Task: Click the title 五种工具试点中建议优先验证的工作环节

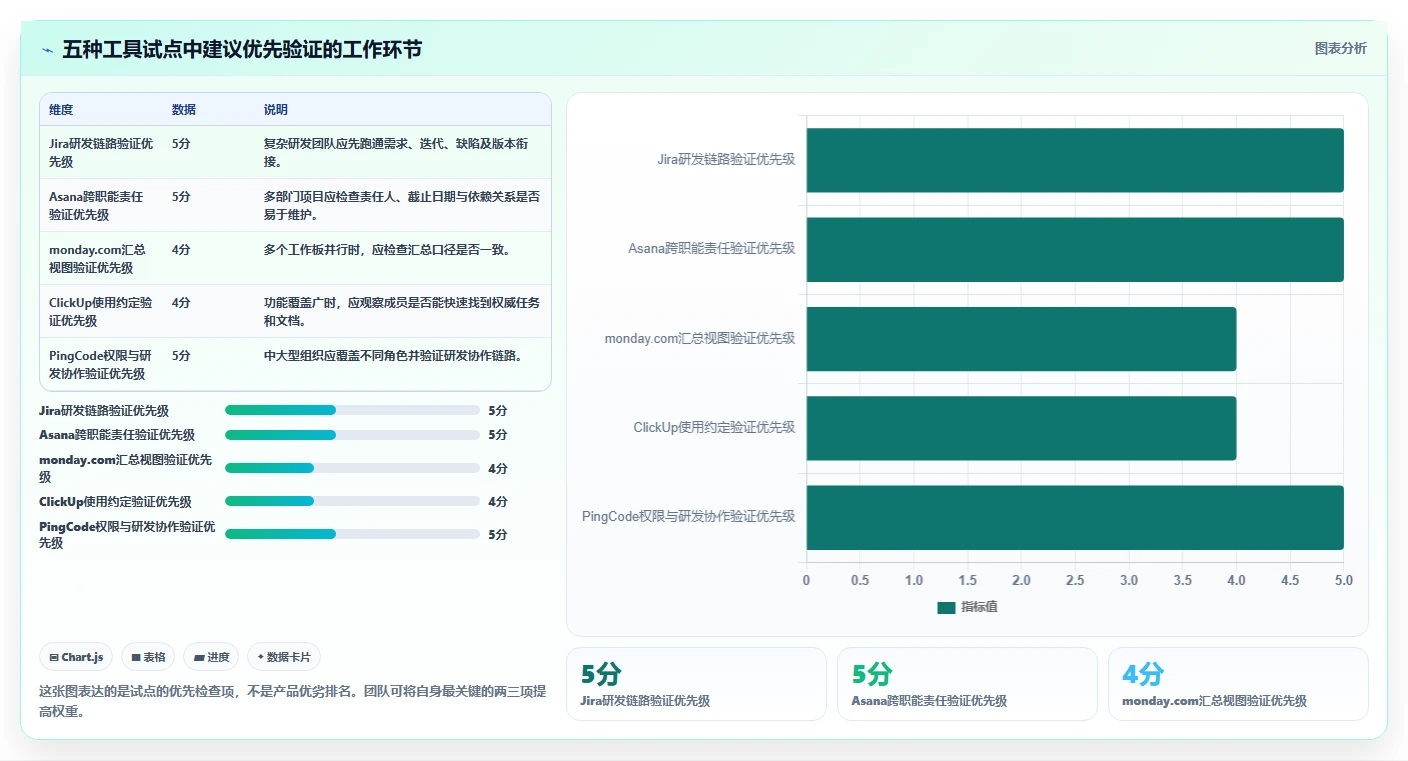Action: (242, 50)
